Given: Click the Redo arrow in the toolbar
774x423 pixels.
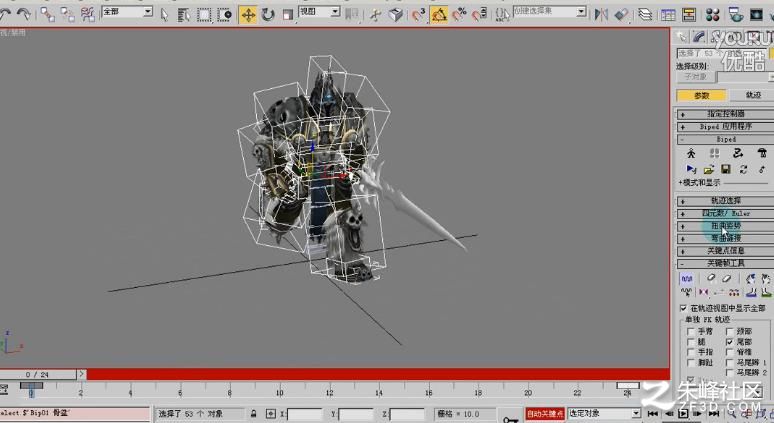Looking at the screenshot, I should point(23,14).
